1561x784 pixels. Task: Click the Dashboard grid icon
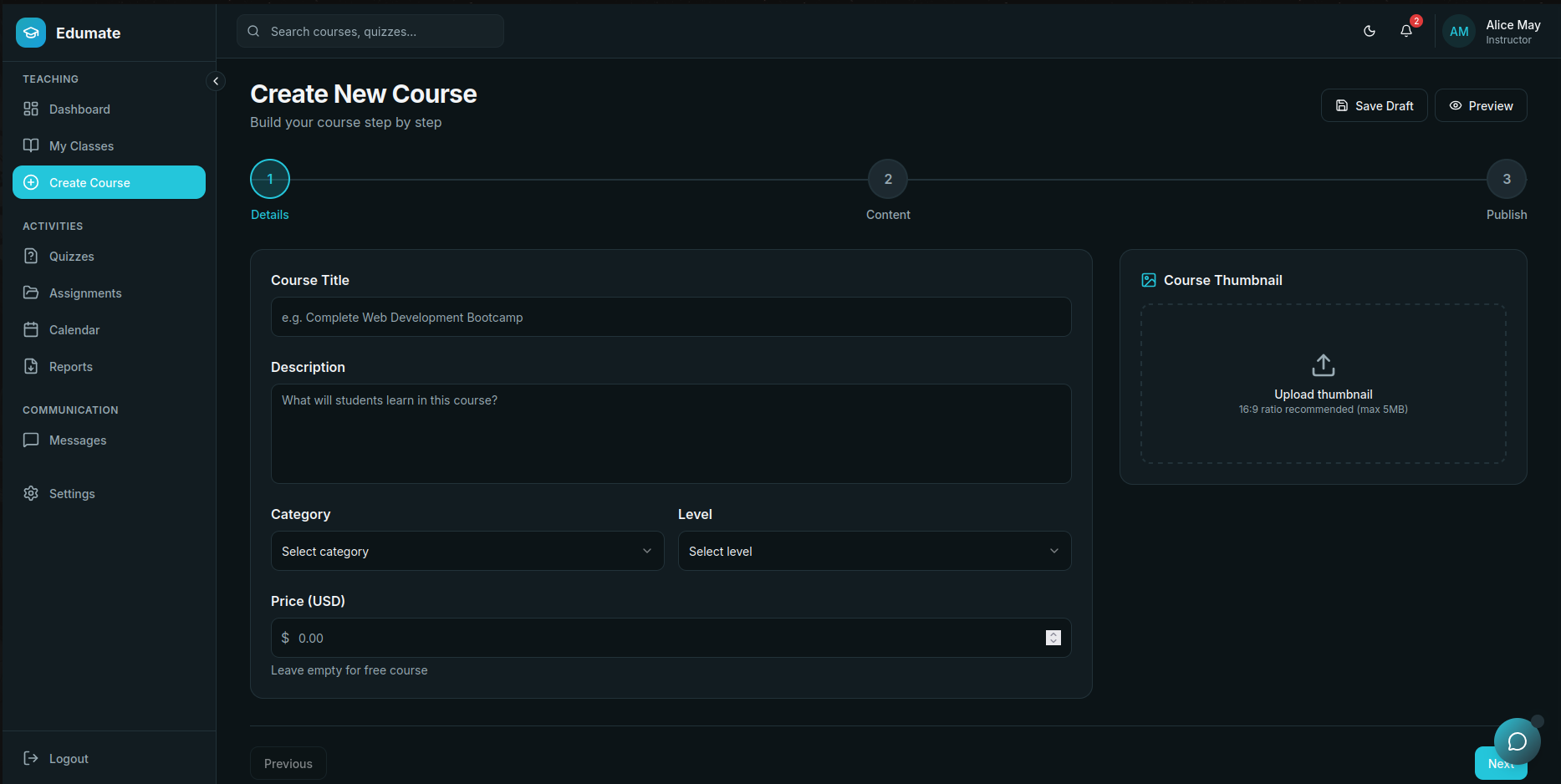31,109
